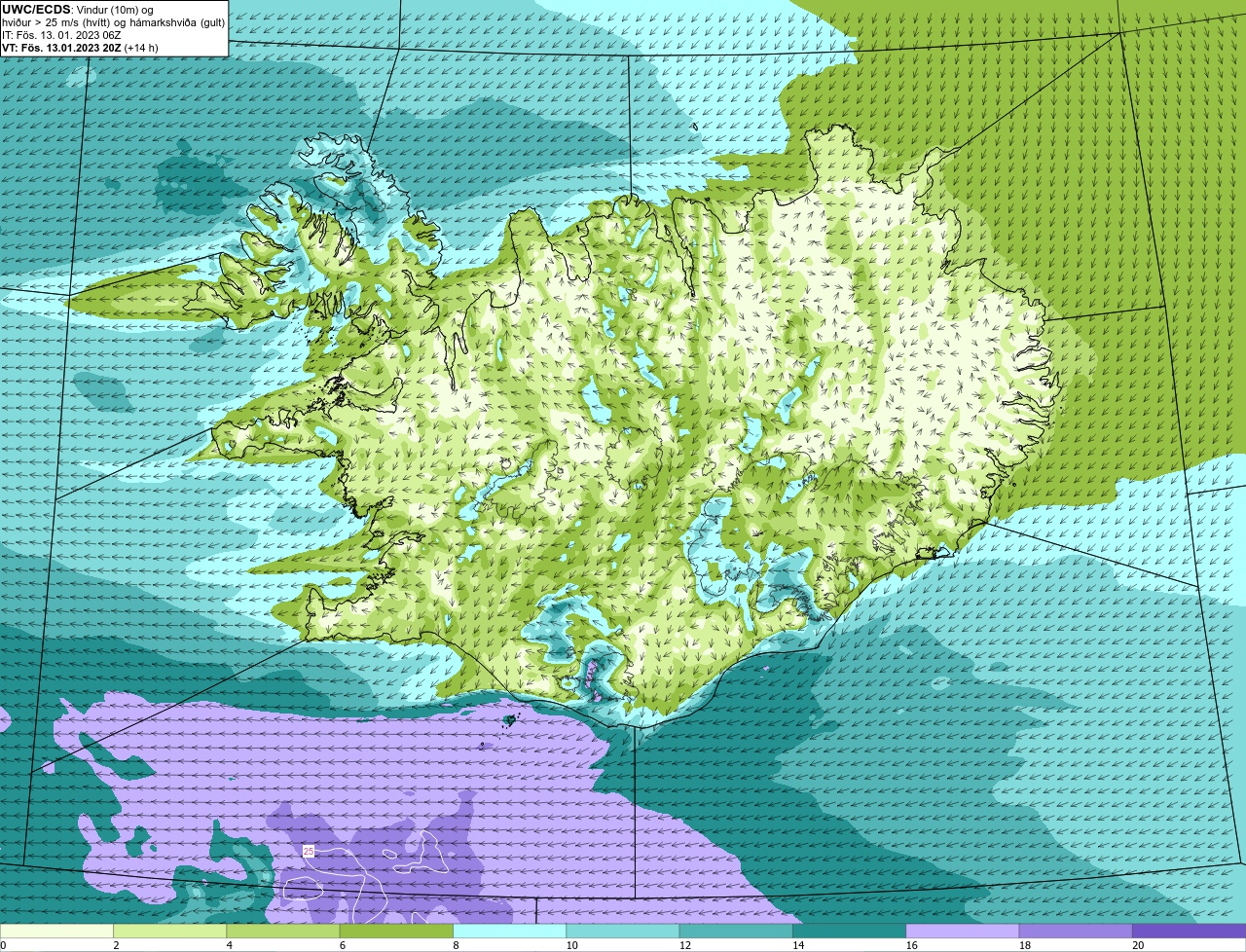Select the 6–8 m/s olive green legend swatch
This screenshot has width=1246, height=952.
point(396,932)
